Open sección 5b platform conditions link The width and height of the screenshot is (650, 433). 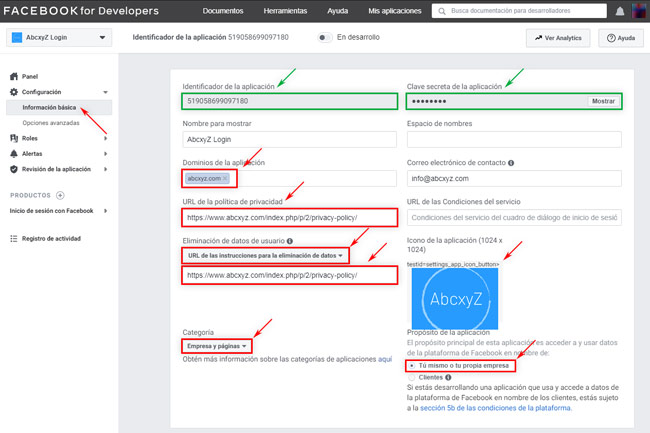point(495,408)
